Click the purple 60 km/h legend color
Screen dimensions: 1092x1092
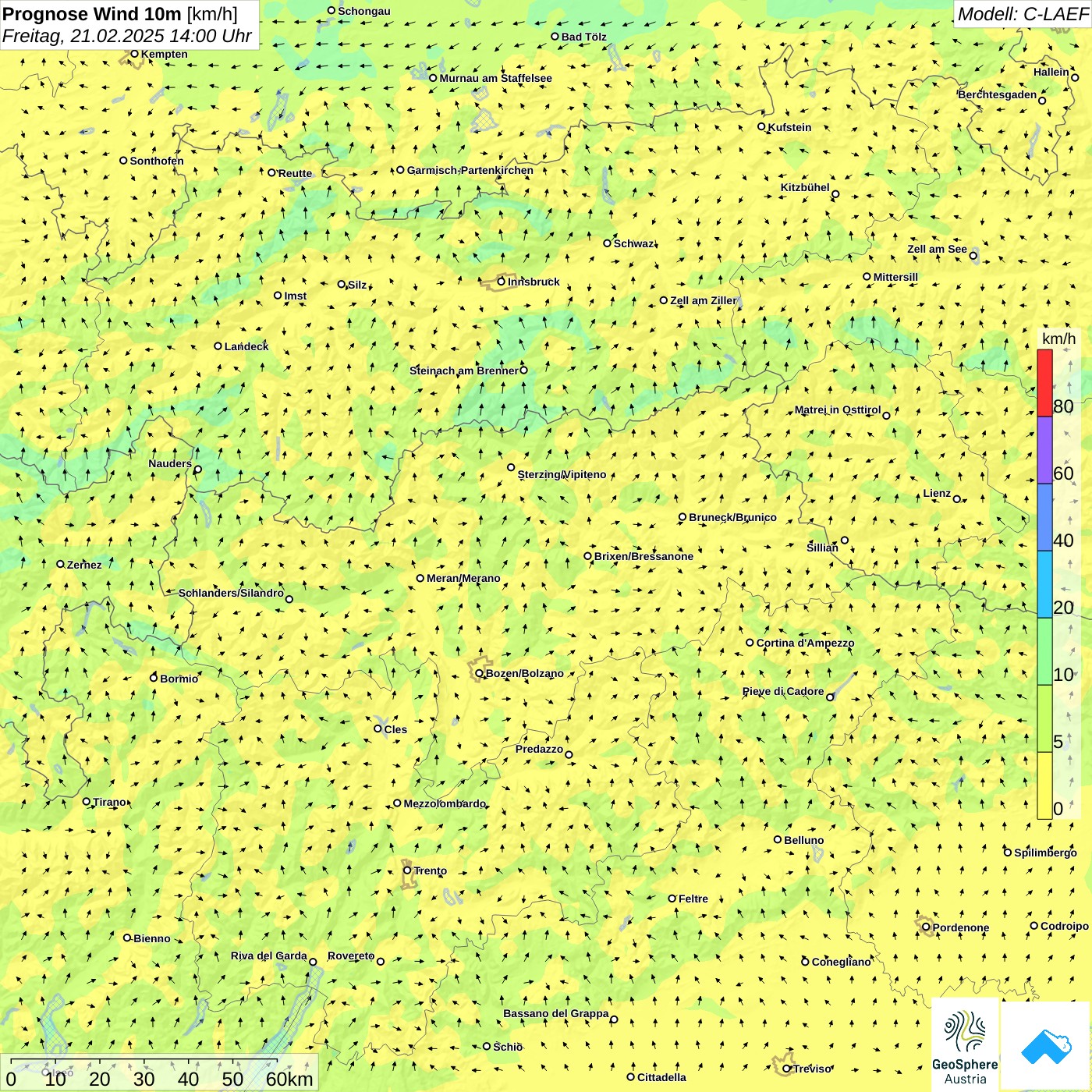click(1044, 450)
